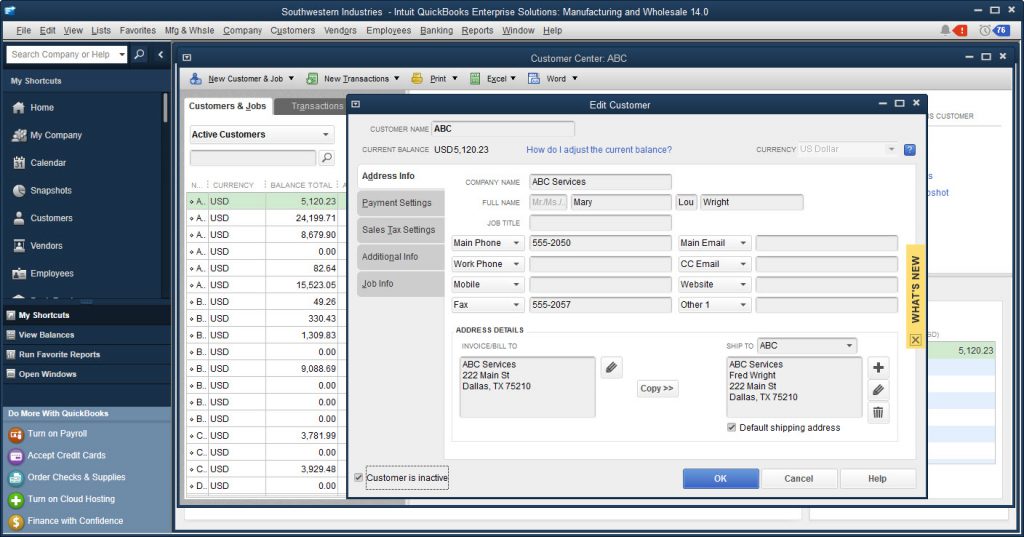Click the Print printer icon
The width and height of the screenshot is (1024, 537).
417,78
